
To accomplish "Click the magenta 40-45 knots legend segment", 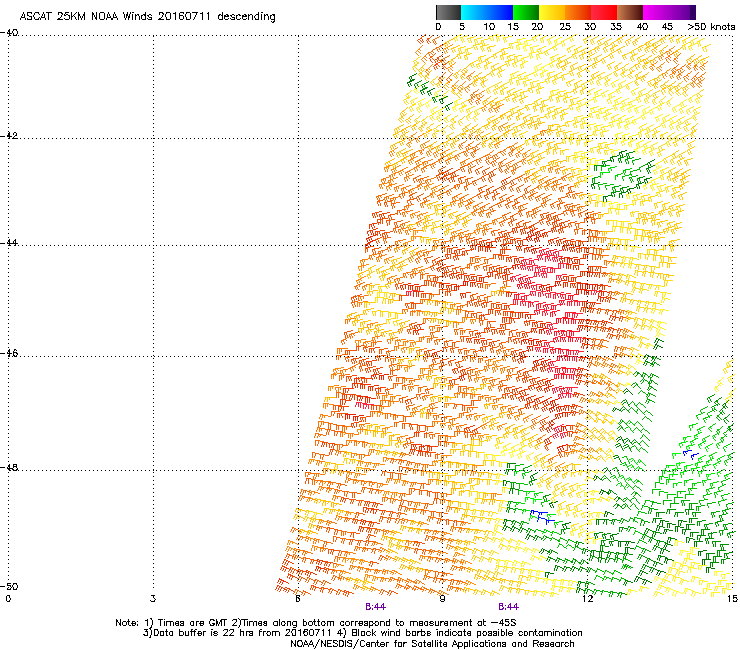I will pyautogui.click(x=656, y=12).
